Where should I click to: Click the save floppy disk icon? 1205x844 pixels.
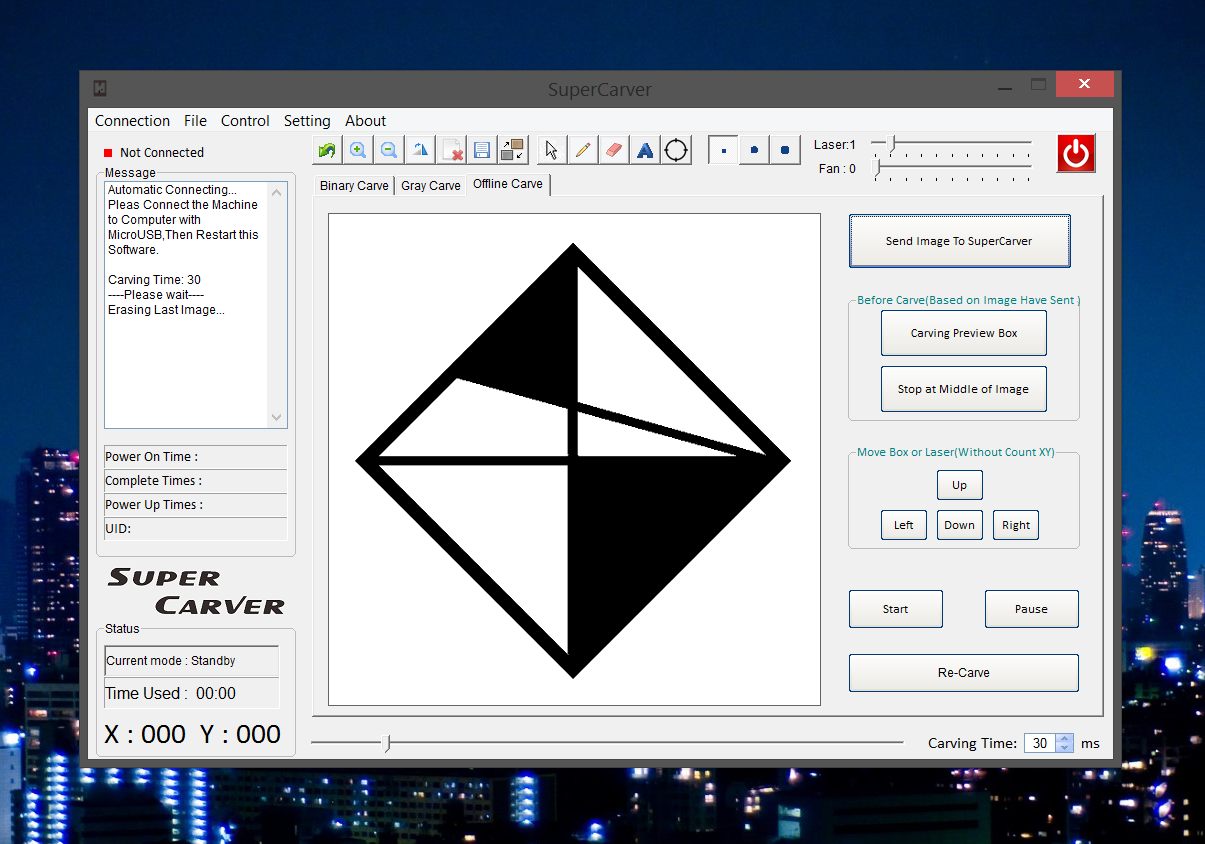(482, 150)
